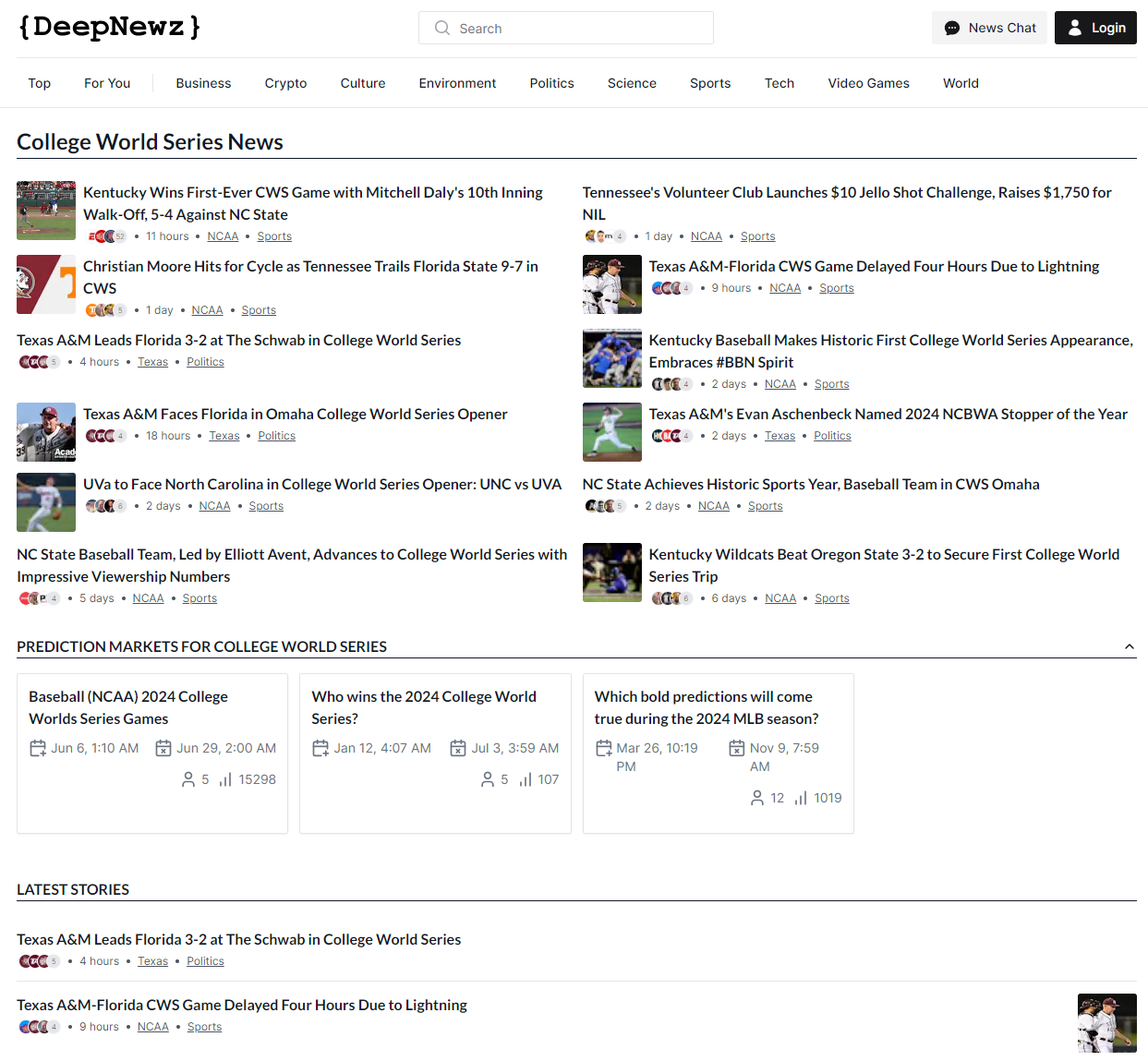Select the Video Games category

click(x=869, y=83)
